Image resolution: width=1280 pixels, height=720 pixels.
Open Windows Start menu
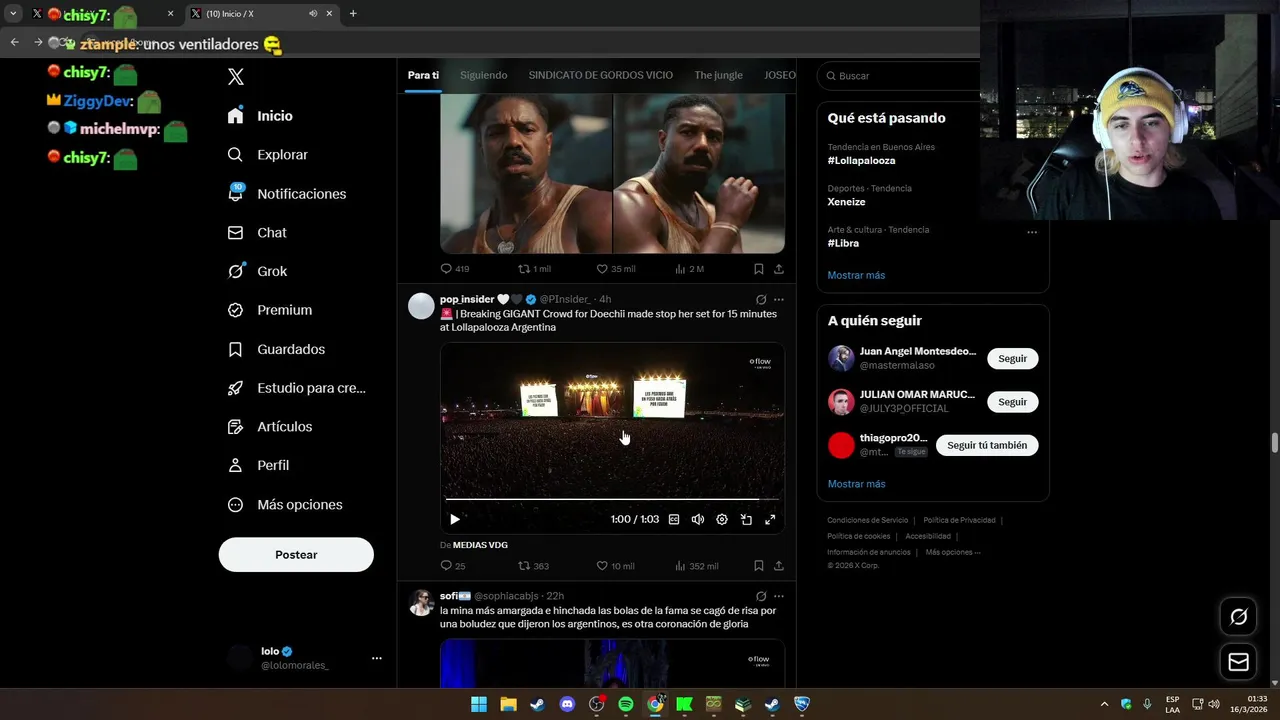point(479,704)
